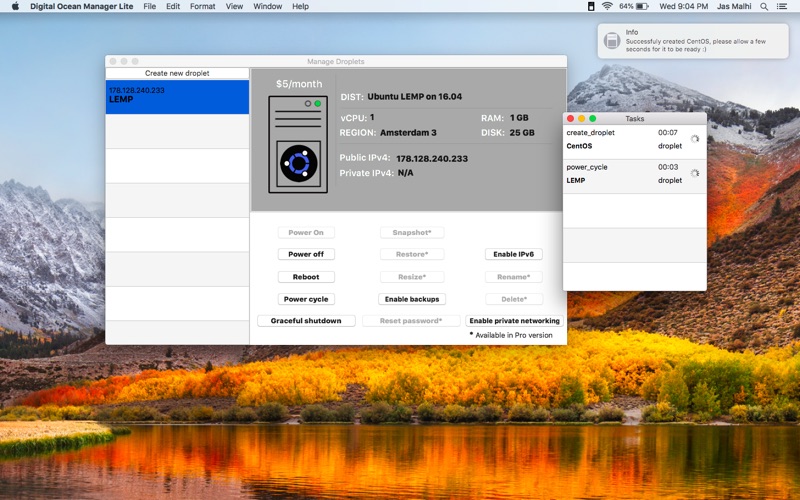Viewport: 800px width, 500px height.
Task: Click the droplet menu bar icon
Action: 591,6
